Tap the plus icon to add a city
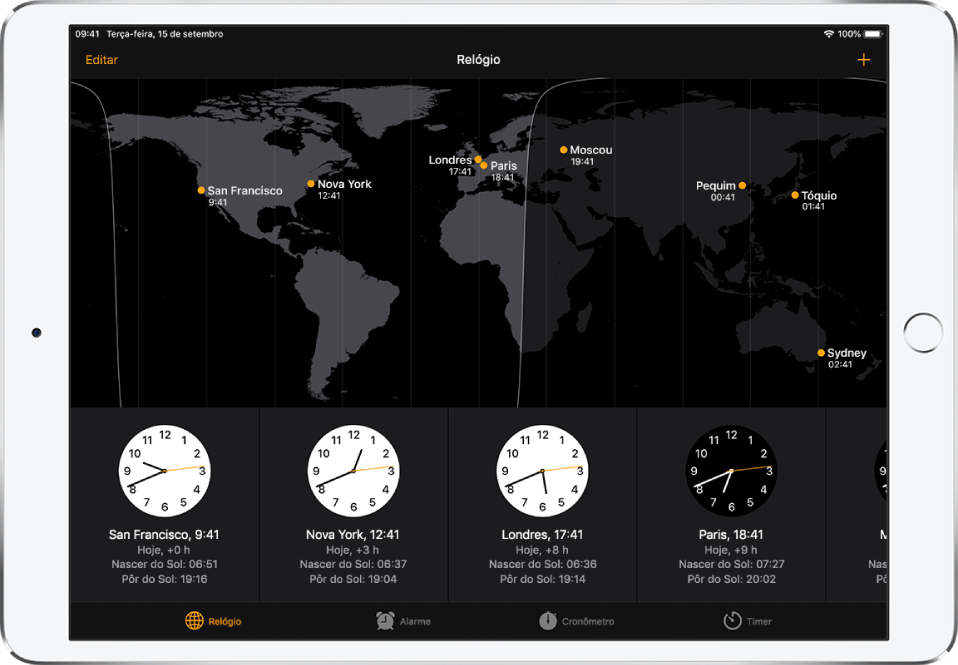The height and width of the screenshot is (665, 958). coord(864,59)
